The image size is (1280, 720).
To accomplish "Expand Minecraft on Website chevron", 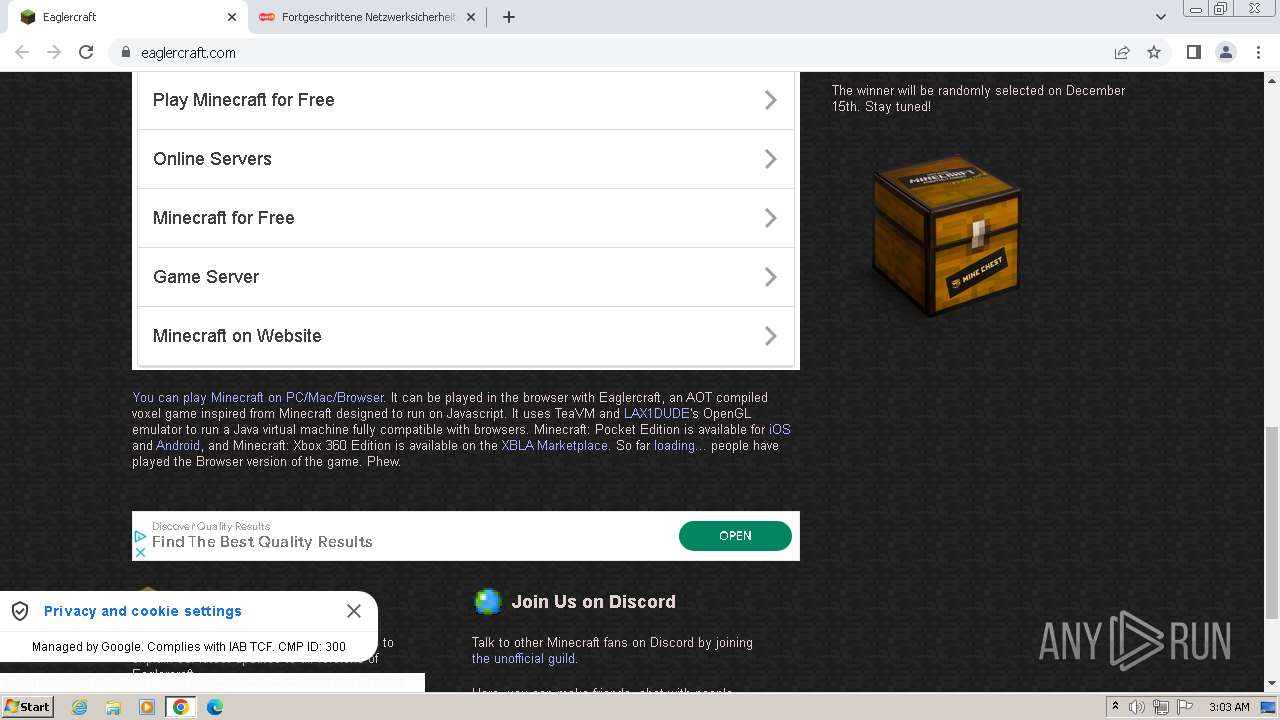I will tap(771, 336).
